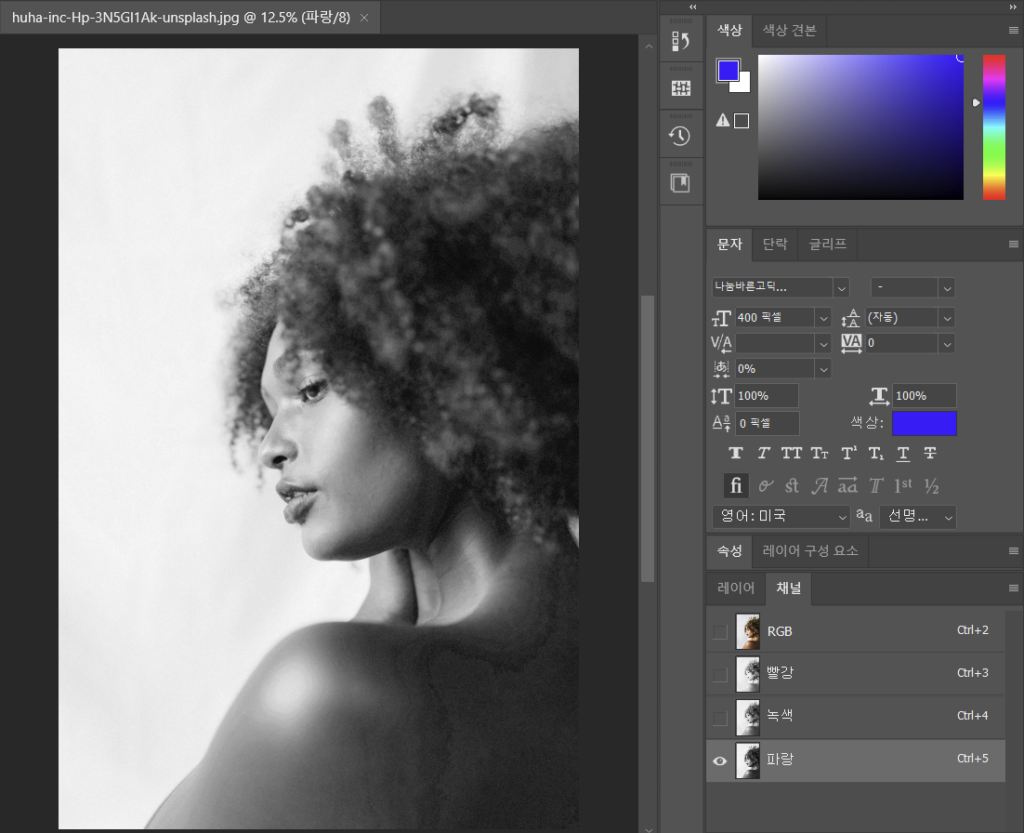Click the out-of-gamut warning triangle
This screenshot has height=833, width=1024.
[x=723, y=120]
